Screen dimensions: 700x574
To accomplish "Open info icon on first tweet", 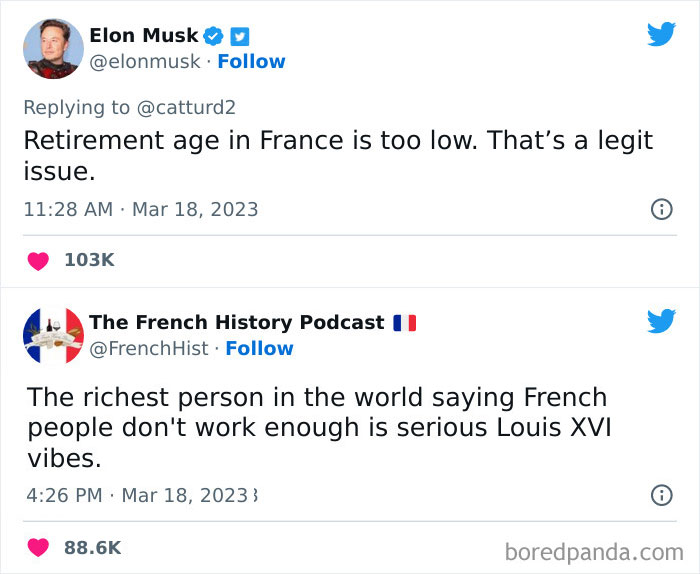I will pos(661,209).
